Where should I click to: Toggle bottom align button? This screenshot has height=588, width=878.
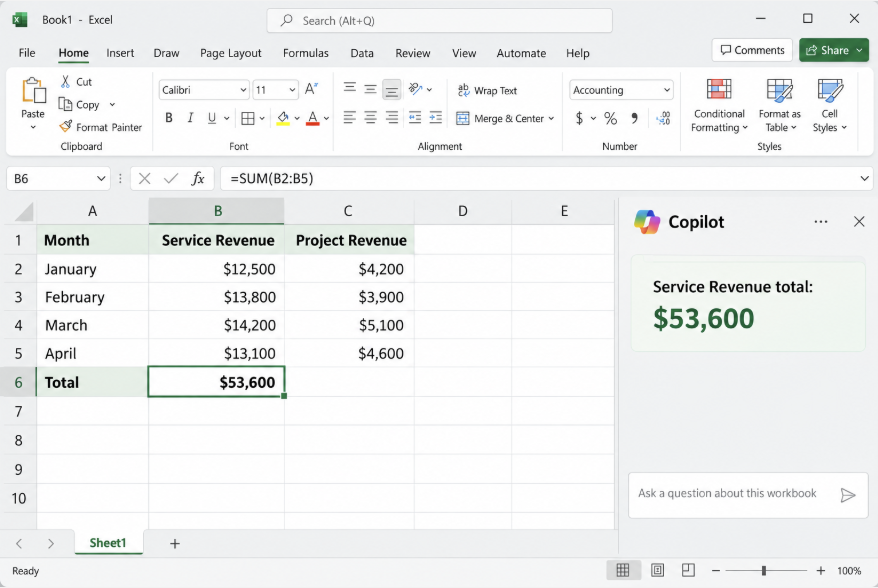point(391,89)
